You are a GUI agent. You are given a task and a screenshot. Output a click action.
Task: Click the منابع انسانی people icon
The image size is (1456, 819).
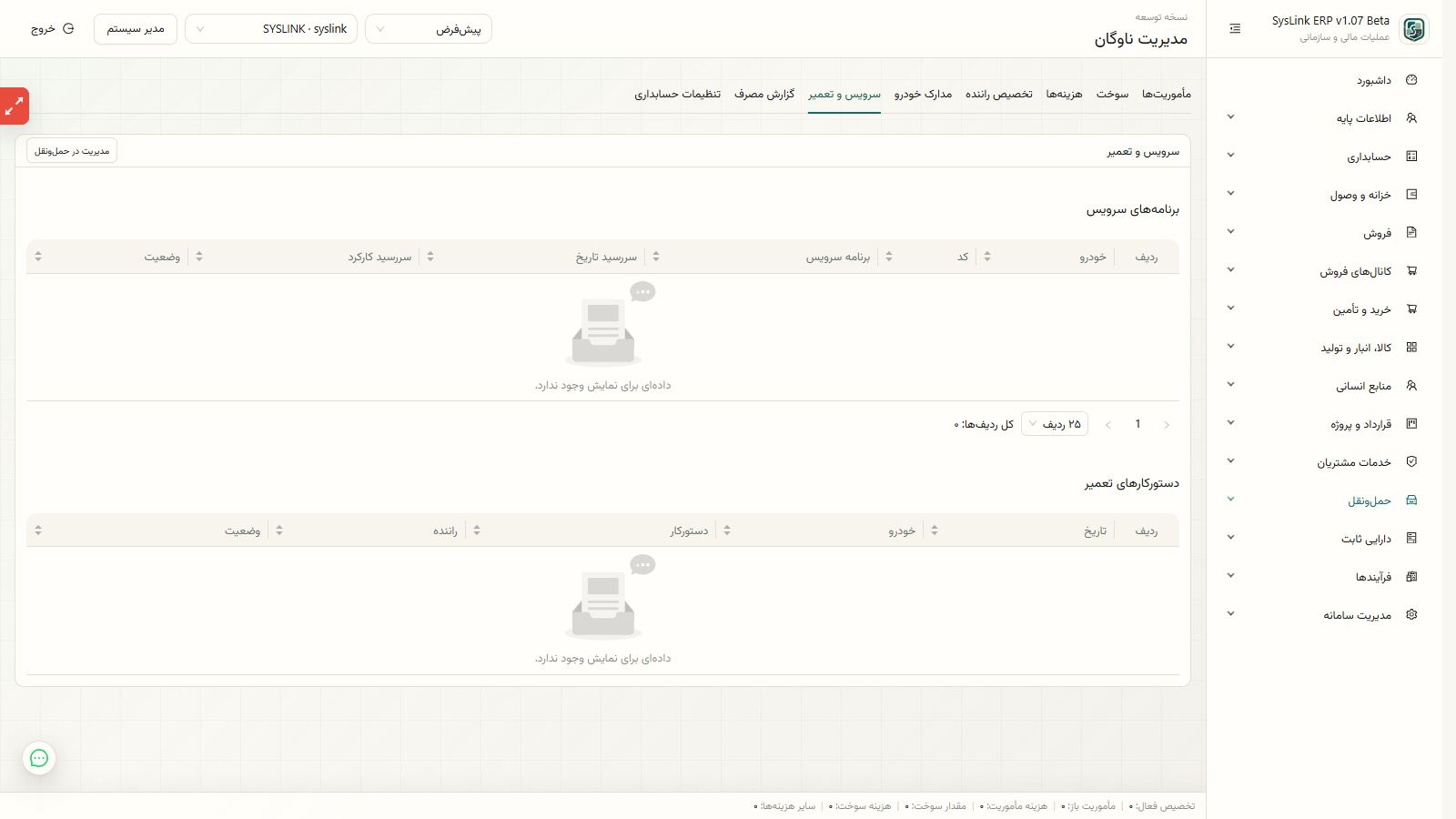click(1411, 386)
